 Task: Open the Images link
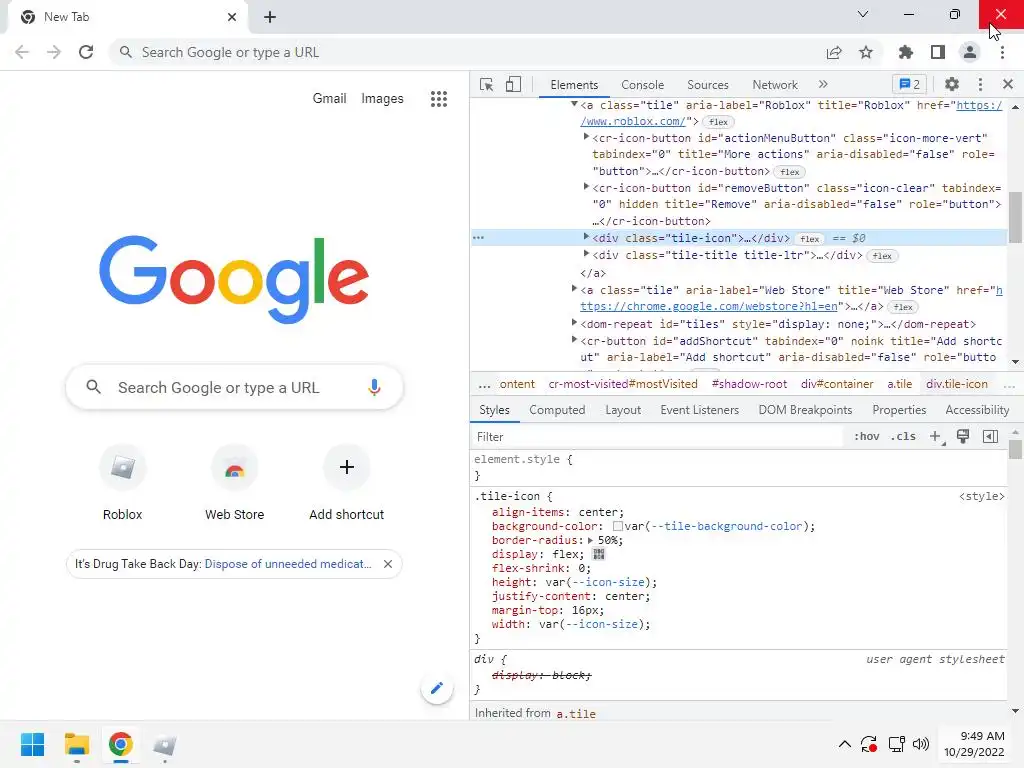click(x=383, y=99)
